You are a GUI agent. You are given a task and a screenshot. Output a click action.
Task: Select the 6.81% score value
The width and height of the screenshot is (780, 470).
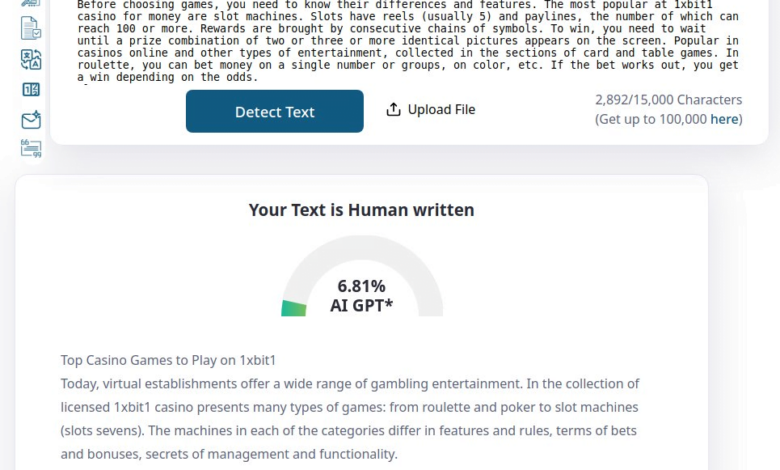click(362, 286)
